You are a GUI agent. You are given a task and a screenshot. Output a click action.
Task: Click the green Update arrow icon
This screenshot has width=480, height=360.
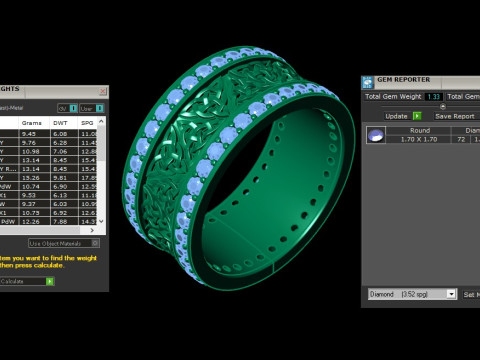(x=417, y=116)
